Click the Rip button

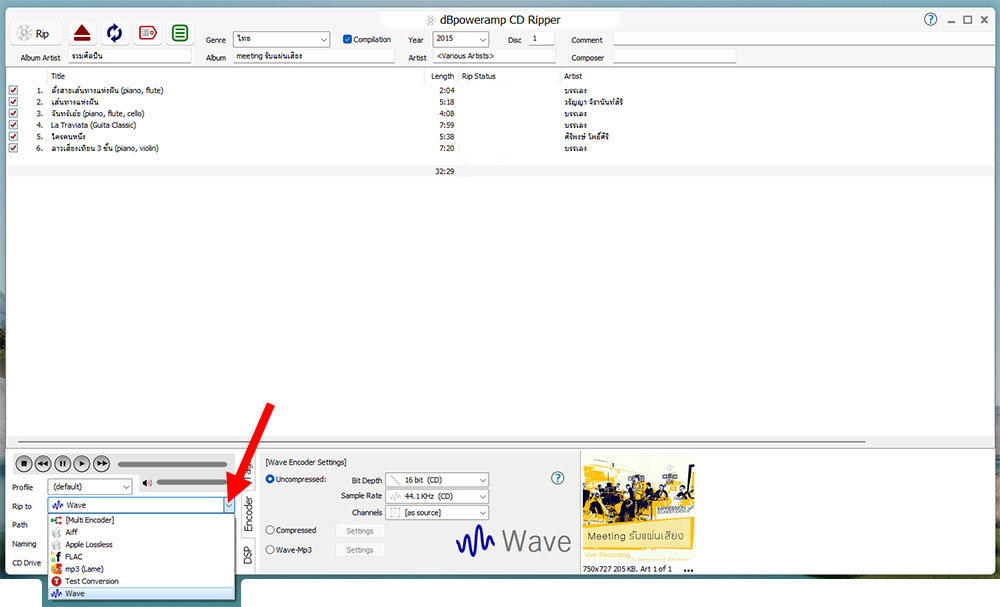pyautogui.click(x=36, y=33)
